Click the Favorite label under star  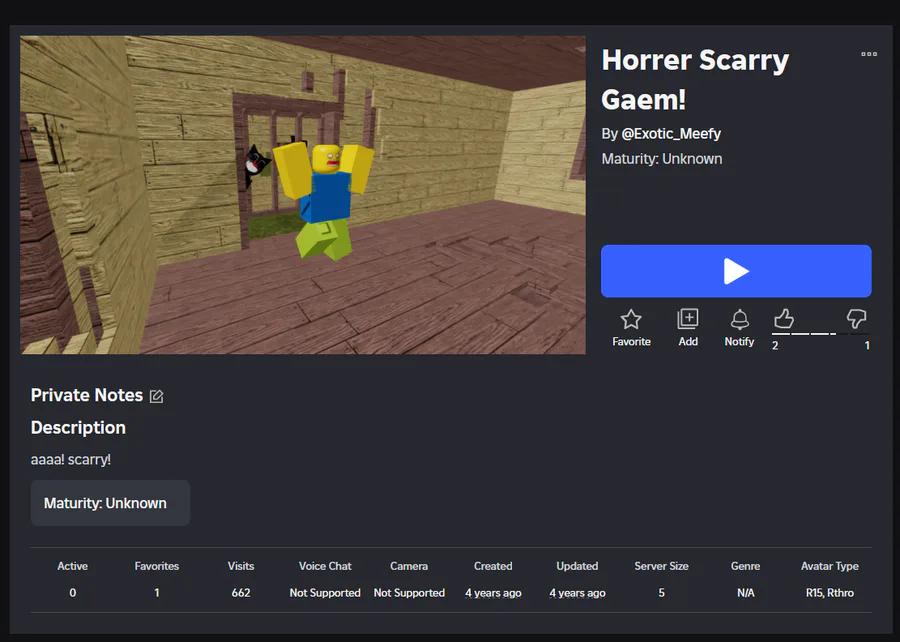(631, 341)
